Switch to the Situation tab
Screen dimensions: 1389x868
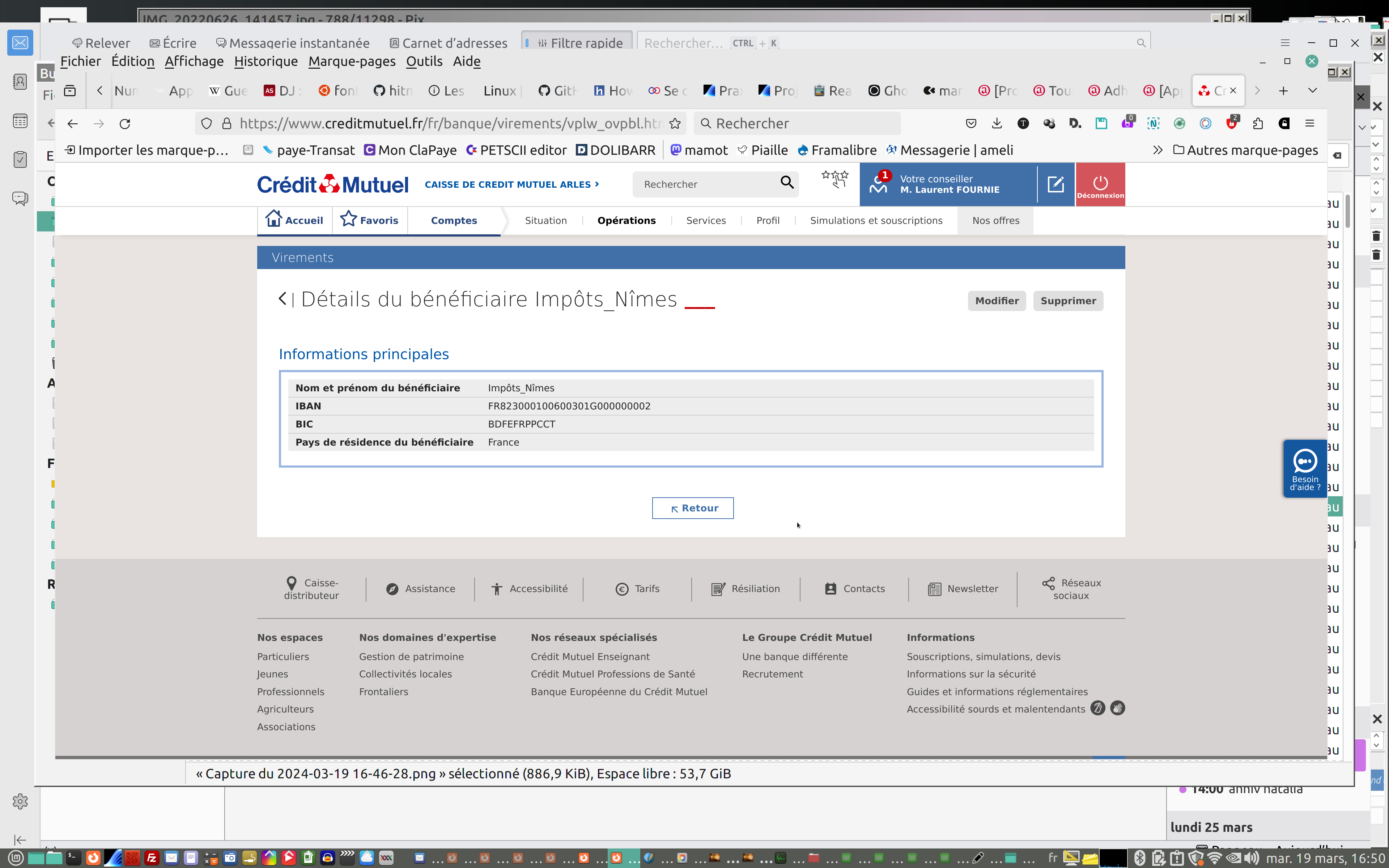click(x=545, y=221)
